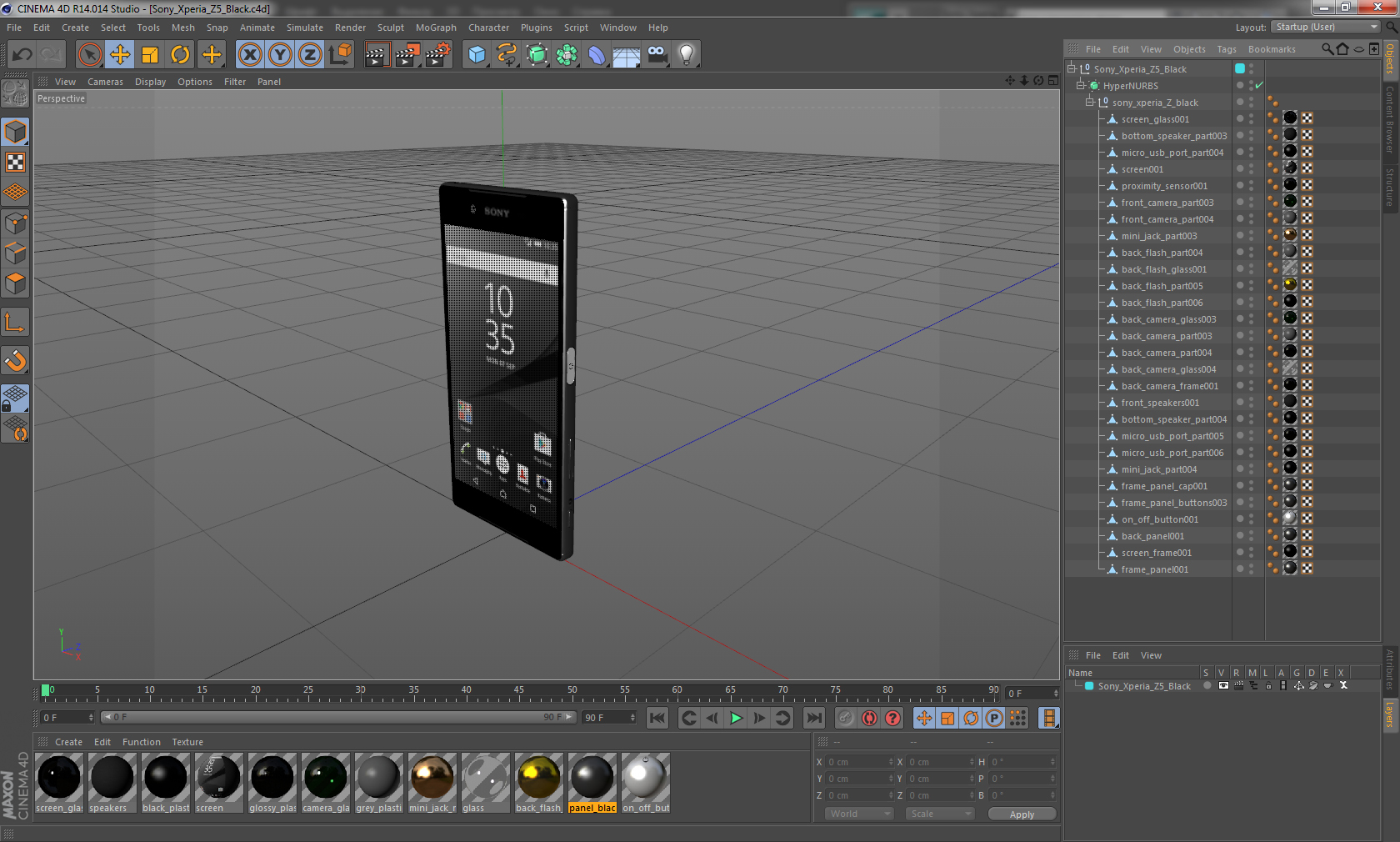Open the Material manager Texture menu
This screenshot has width=1400, height=842.
(x=187, y=742)
